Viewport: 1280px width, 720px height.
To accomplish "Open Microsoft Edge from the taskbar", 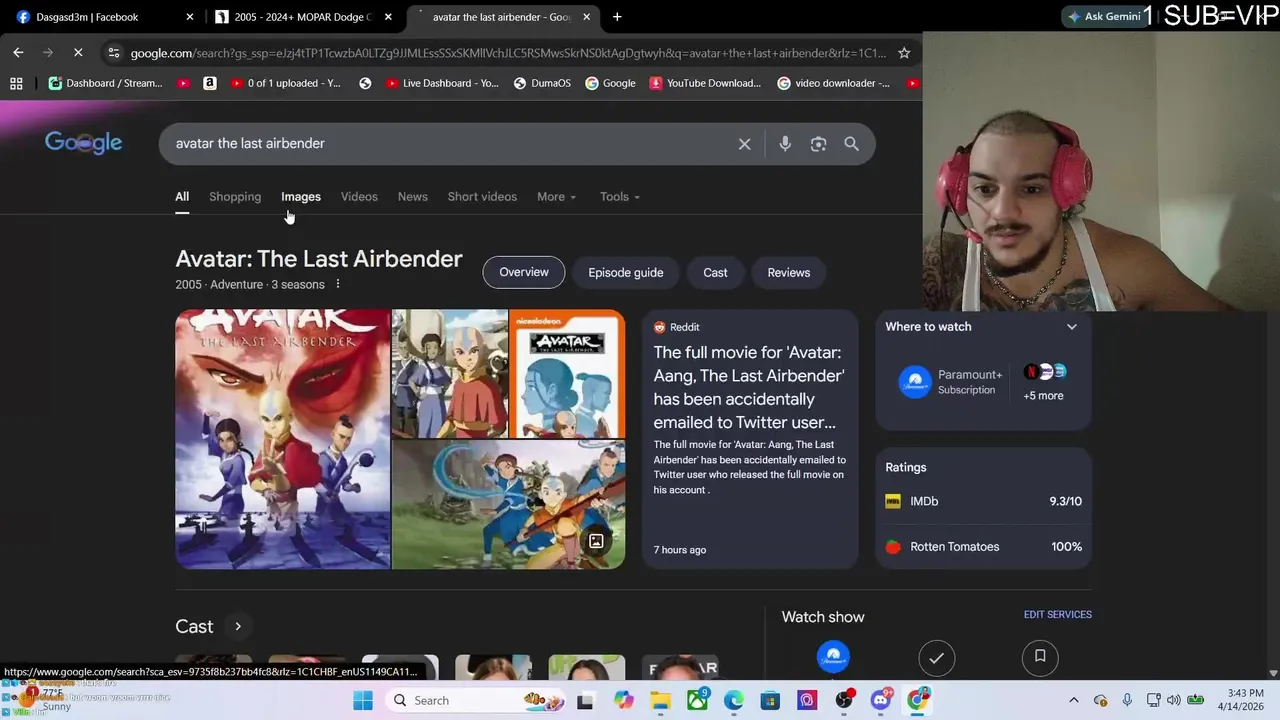I will tap(734, 700).
